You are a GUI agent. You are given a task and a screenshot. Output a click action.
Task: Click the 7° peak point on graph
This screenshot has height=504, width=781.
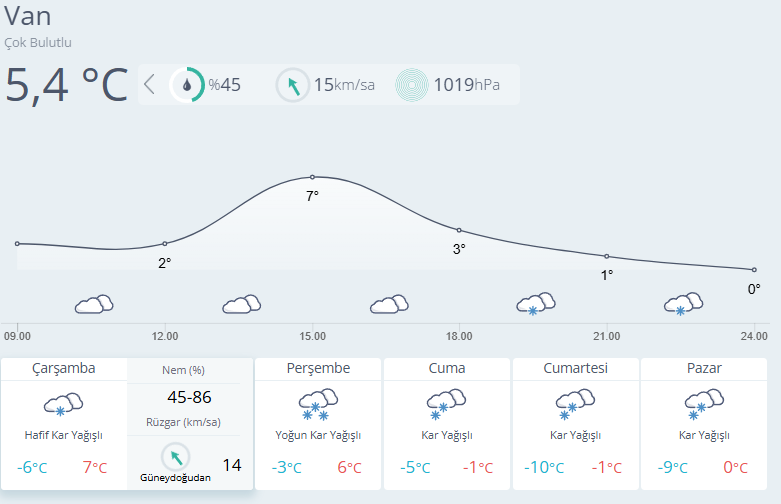[312, 177]
